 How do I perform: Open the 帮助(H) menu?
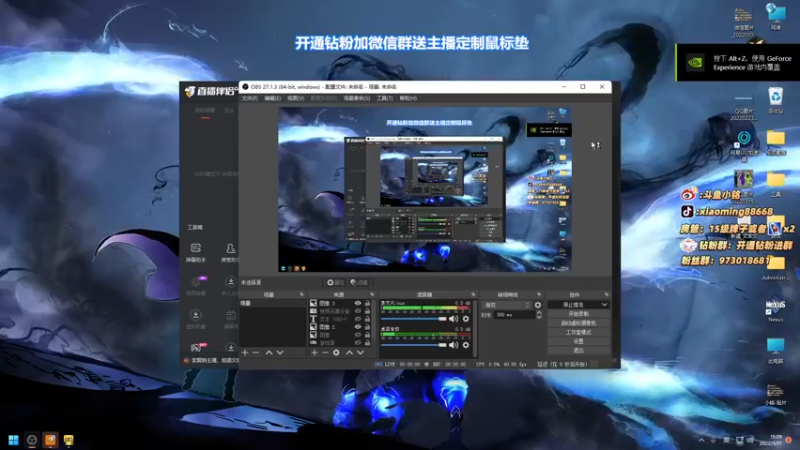408,98
